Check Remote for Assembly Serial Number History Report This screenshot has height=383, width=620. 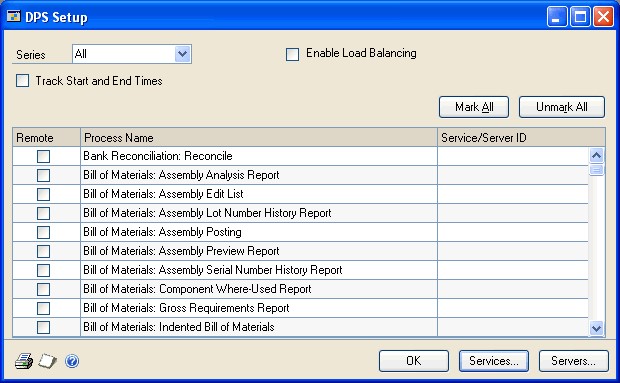coord(43,270)
